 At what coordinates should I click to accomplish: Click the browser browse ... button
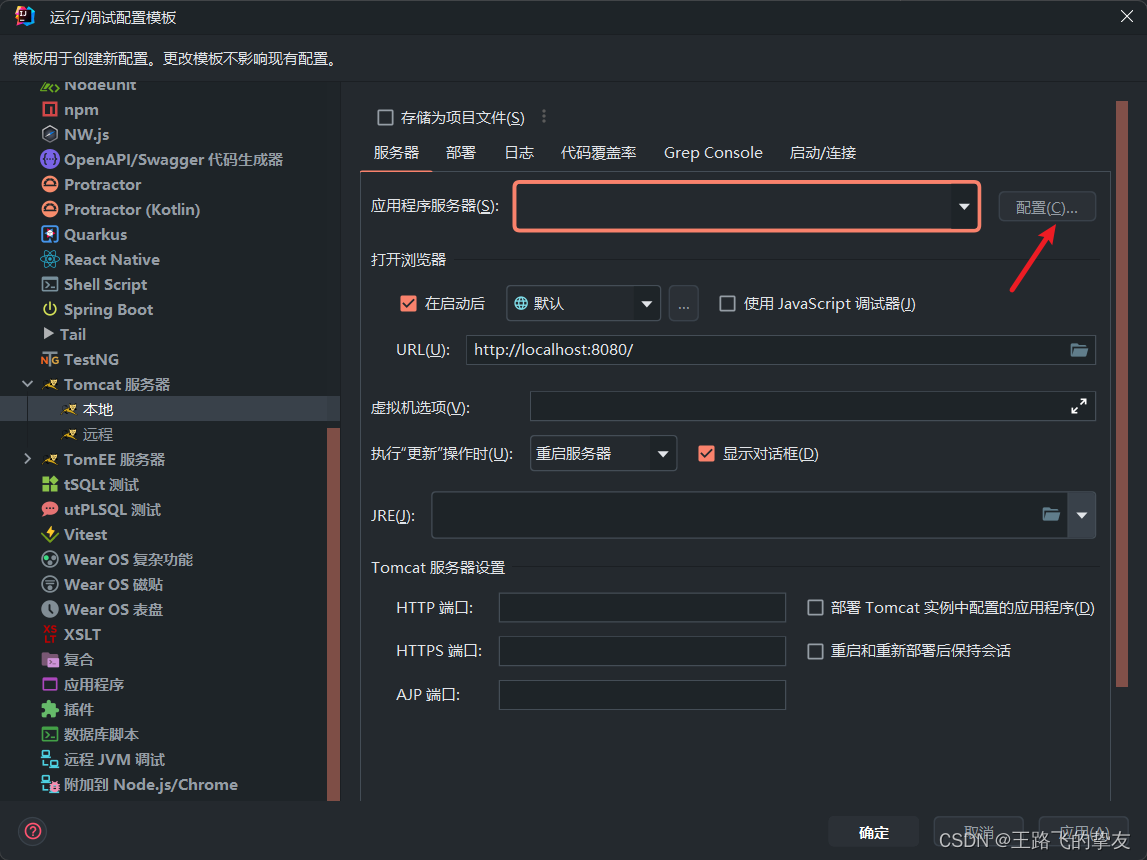point(683,303)
